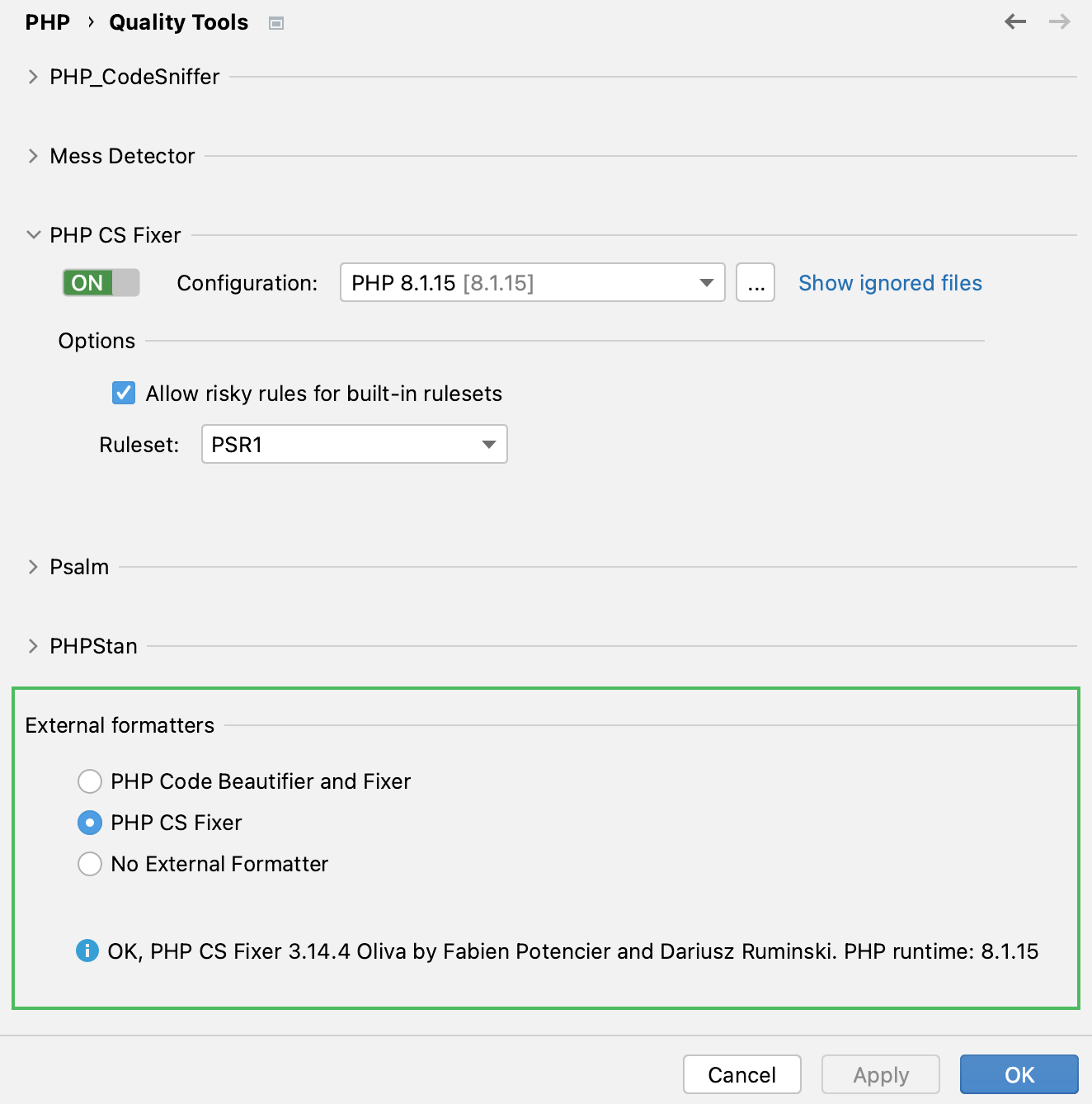1092x1104 pixels.
Task: Click the Mess Detector section label
Action: (x=122, y=156)
